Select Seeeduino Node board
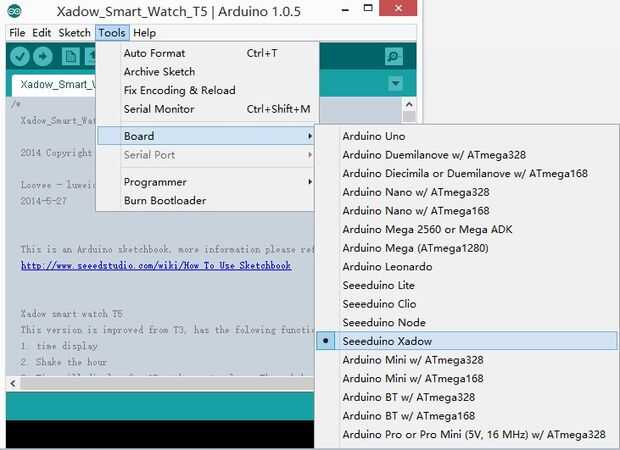 click(x=467, y=322)
